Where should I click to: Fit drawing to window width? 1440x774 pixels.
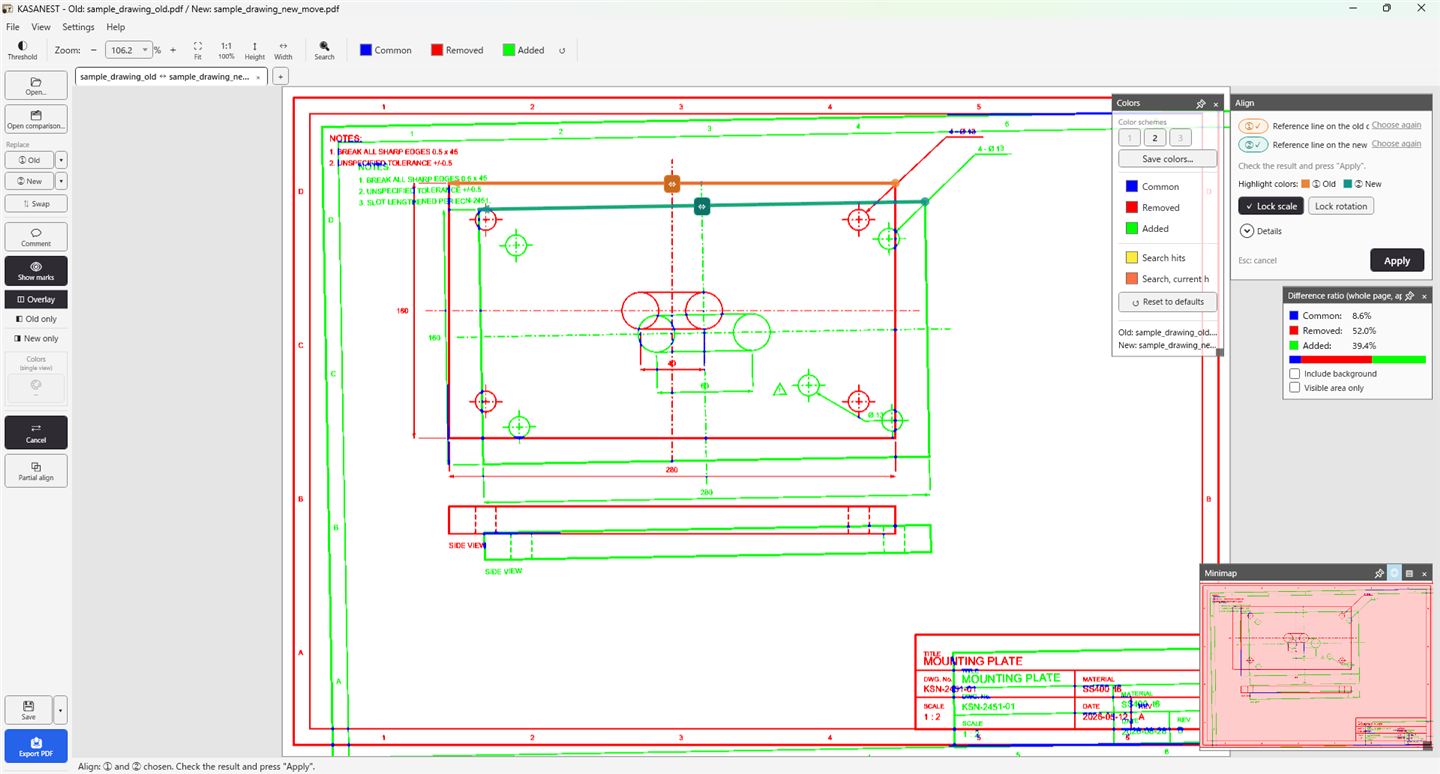(284, 50)
